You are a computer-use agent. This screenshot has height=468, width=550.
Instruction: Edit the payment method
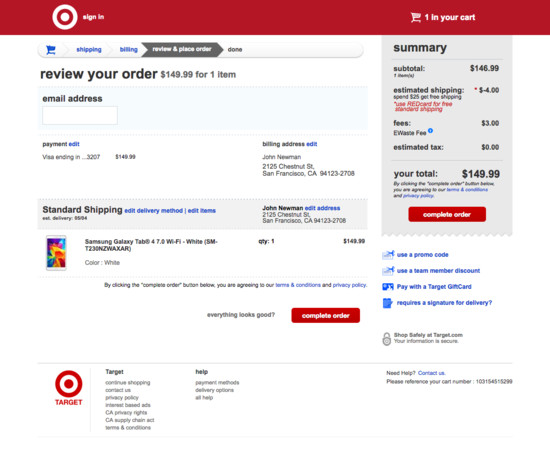tap(74, 144)
